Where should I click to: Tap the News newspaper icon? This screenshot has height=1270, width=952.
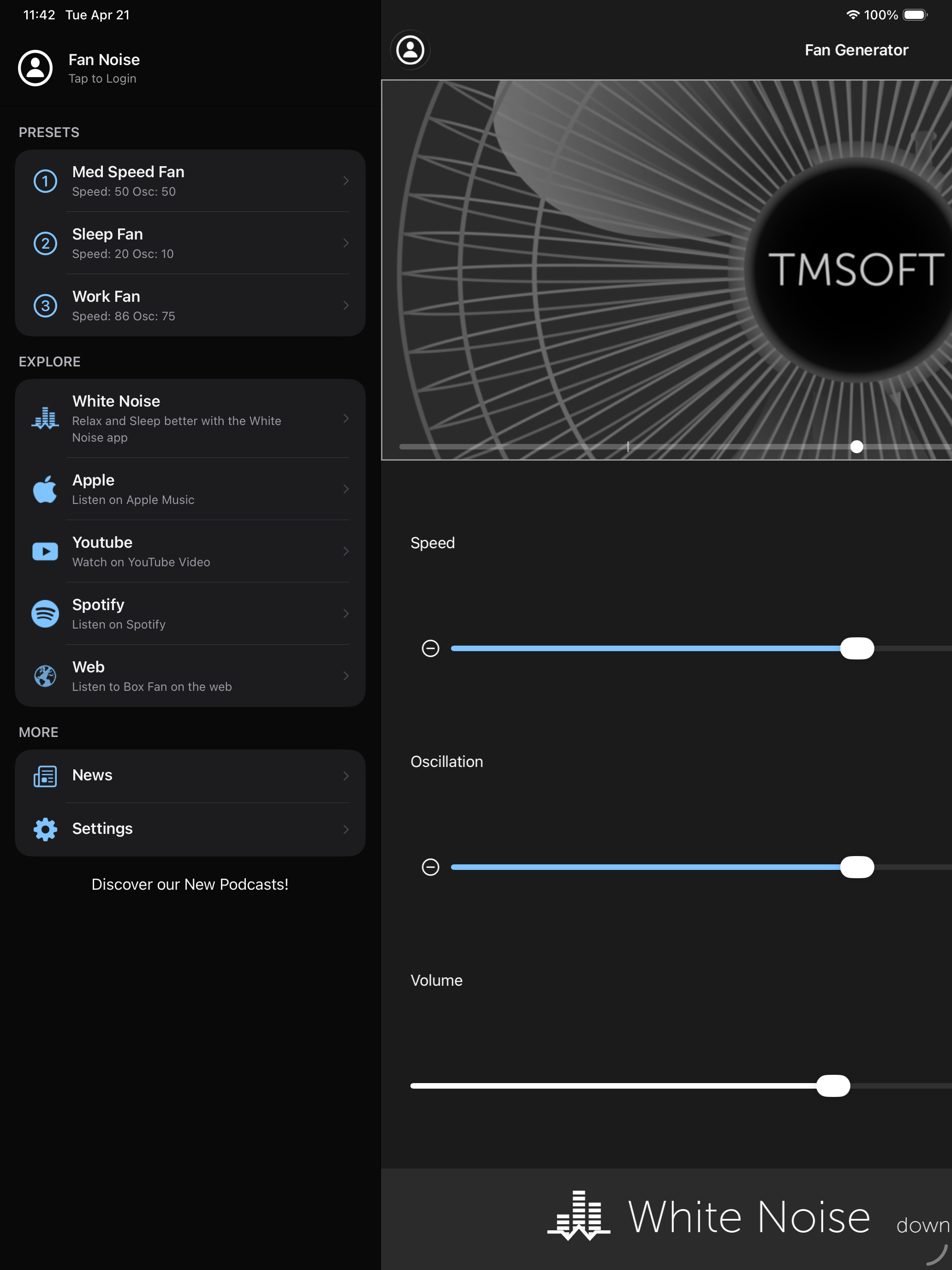(45, 776)
